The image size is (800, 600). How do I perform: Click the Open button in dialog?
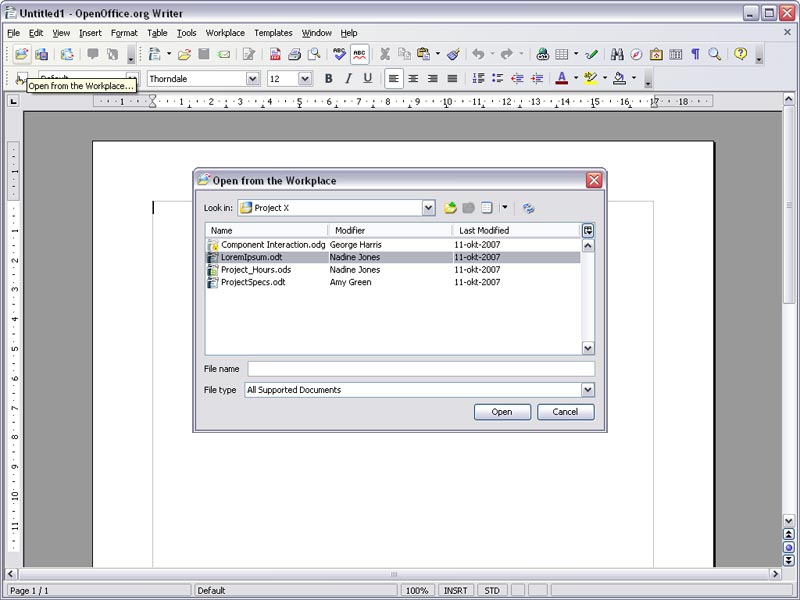[x=502, y=412]
